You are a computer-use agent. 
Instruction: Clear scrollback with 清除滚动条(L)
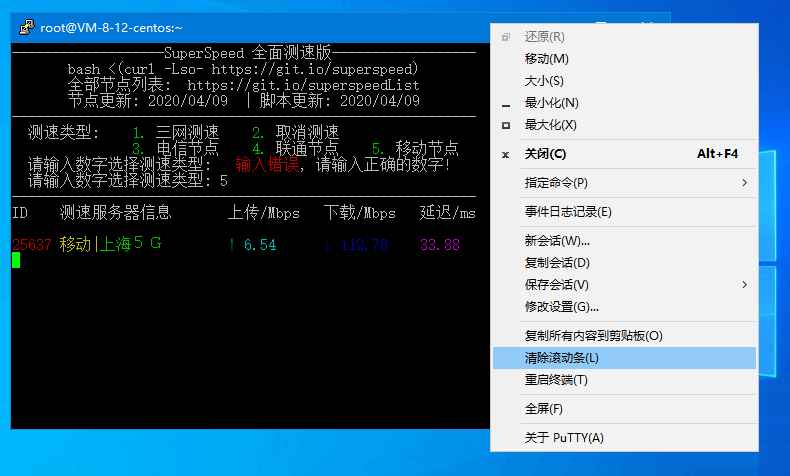561,358
